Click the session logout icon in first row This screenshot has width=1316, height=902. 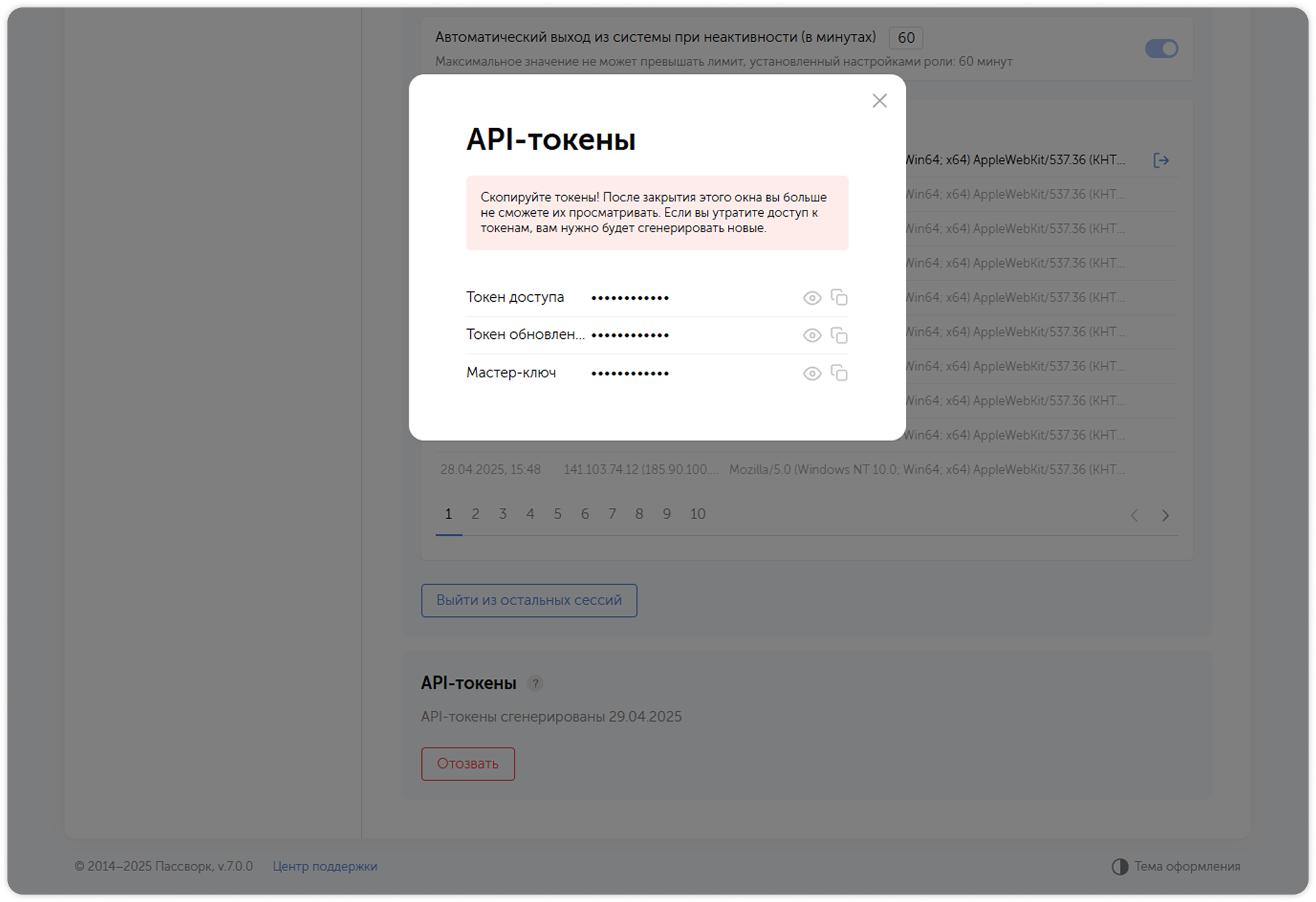(x=1161, y=160)
